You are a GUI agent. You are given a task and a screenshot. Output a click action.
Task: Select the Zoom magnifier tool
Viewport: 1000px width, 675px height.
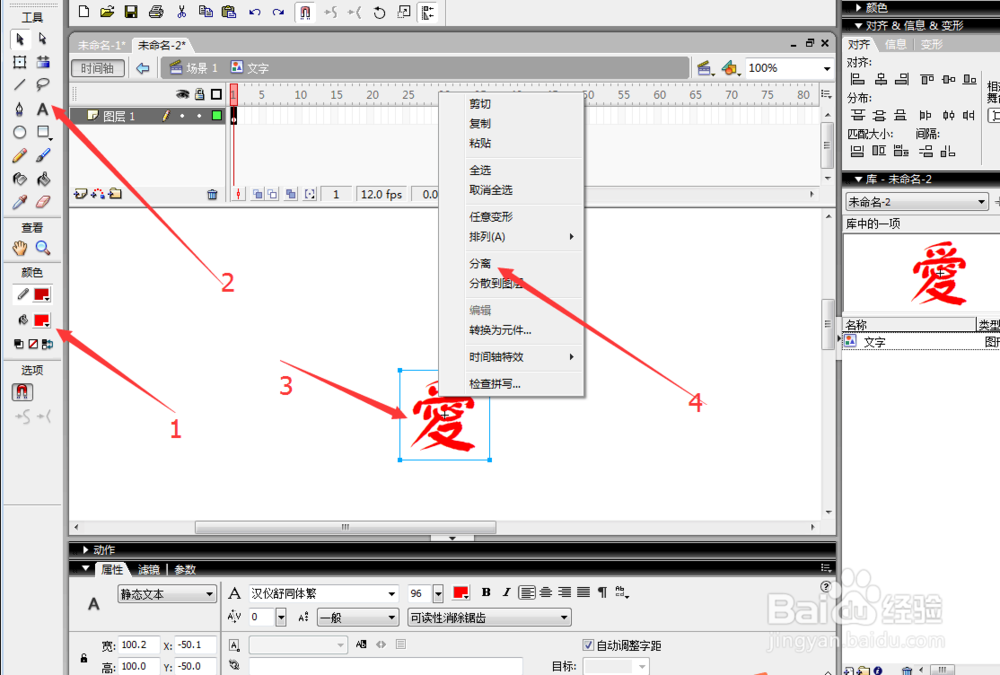point(40,247)
